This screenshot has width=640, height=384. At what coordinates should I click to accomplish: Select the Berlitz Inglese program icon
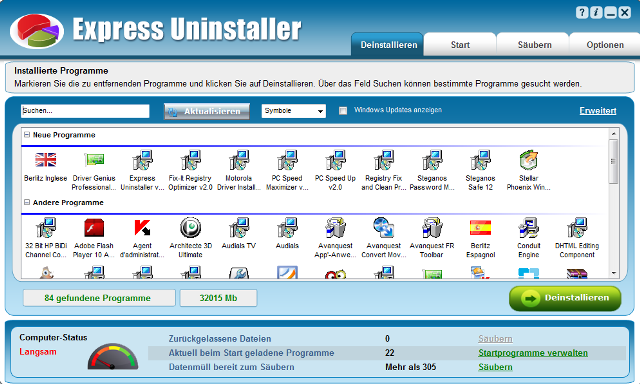(x=45, y=160)
